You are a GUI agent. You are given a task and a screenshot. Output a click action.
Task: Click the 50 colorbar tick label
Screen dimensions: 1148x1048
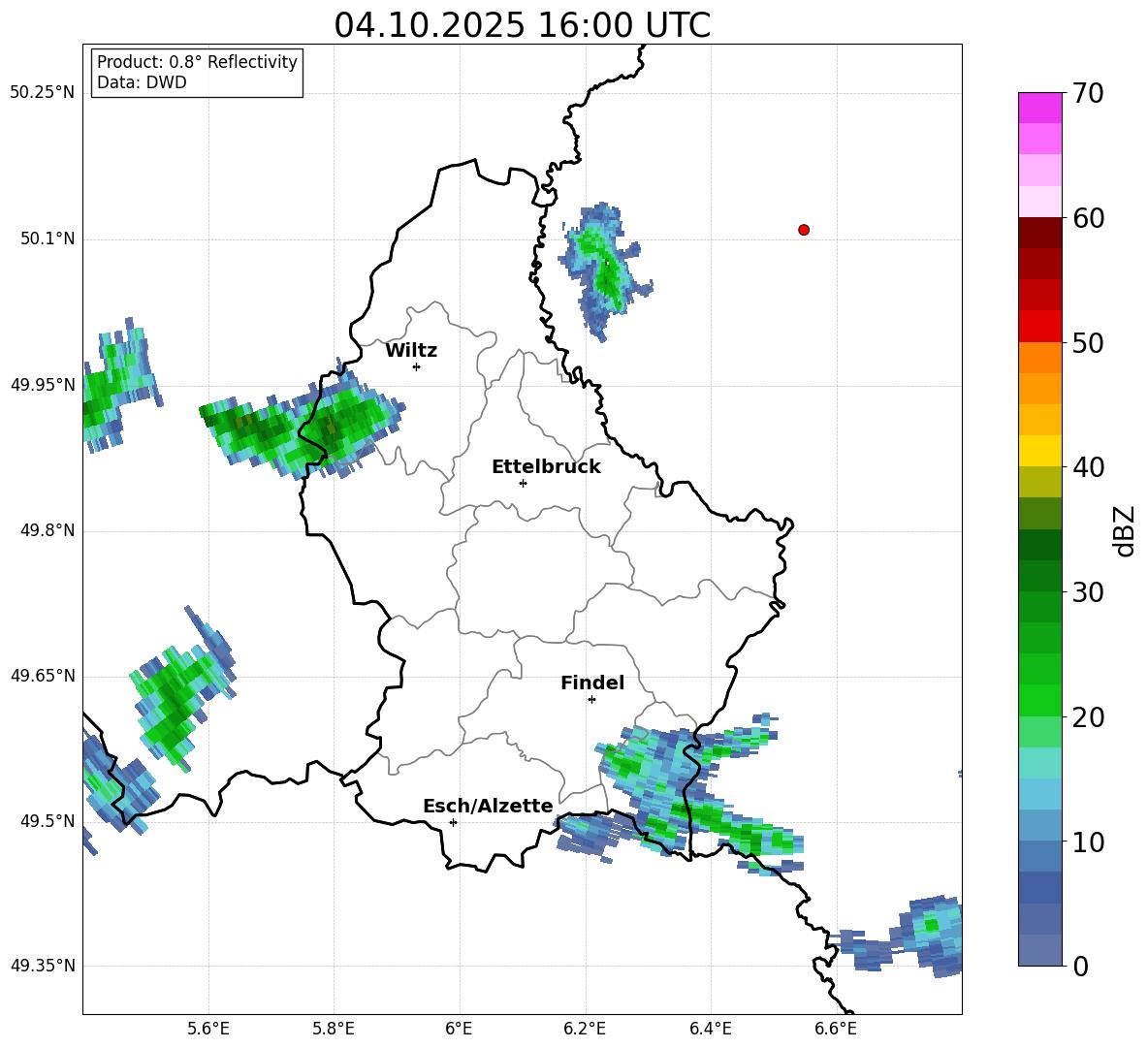(x=1088, y=342)
